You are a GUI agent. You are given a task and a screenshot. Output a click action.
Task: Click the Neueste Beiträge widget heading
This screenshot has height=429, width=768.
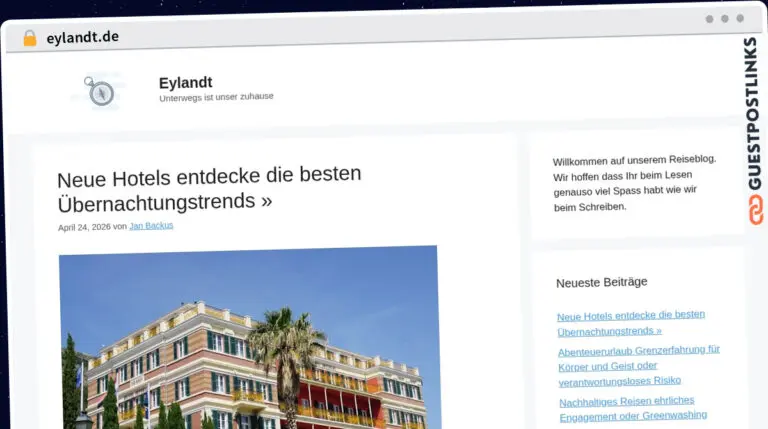tap(601, 282)
